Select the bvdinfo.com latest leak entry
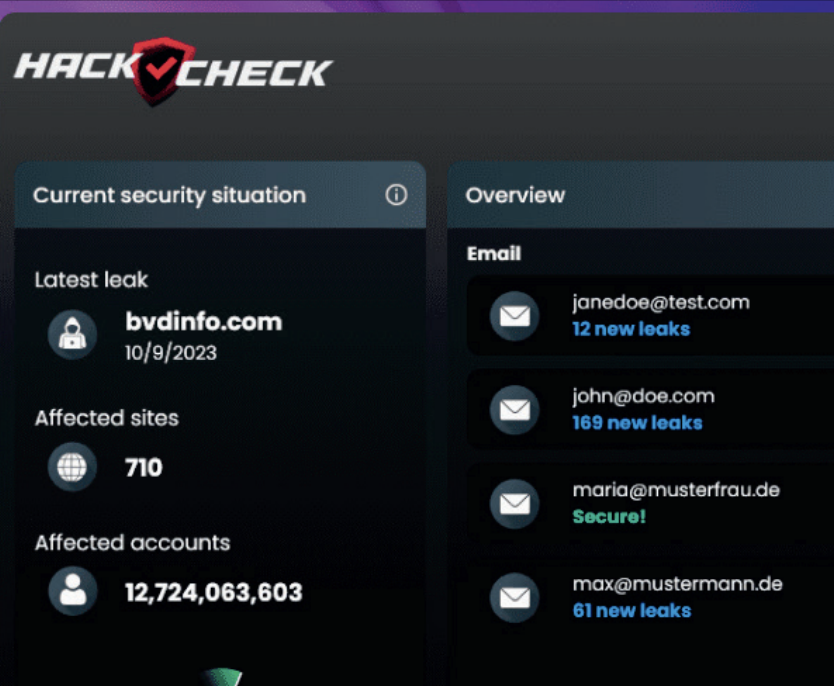Screen dimensions: 834x686 pos(203,322)
